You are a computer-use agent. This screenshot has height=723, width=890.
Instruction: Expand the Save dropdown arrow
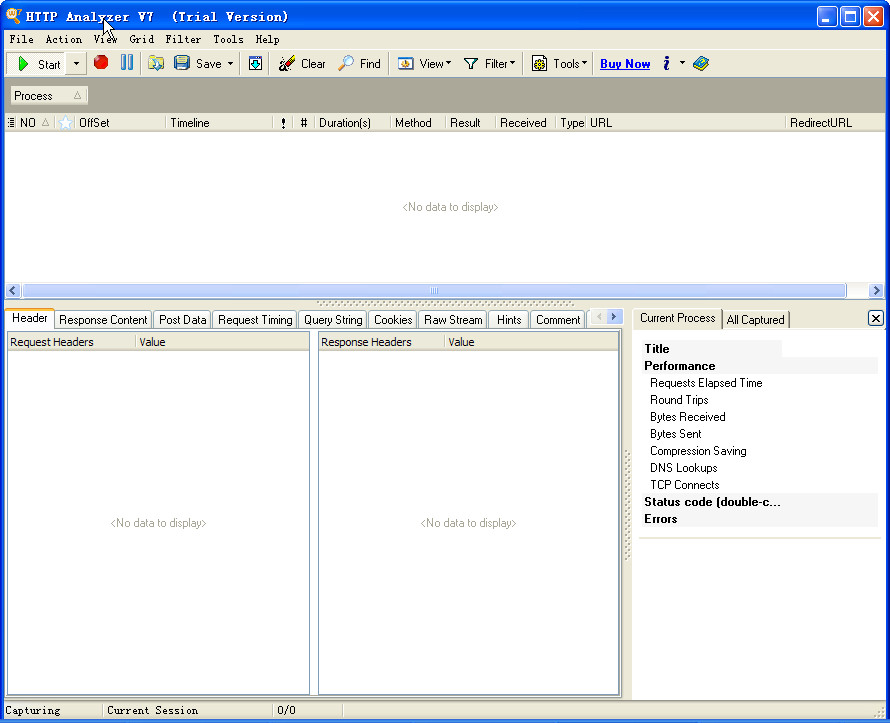tap(230, 64)
